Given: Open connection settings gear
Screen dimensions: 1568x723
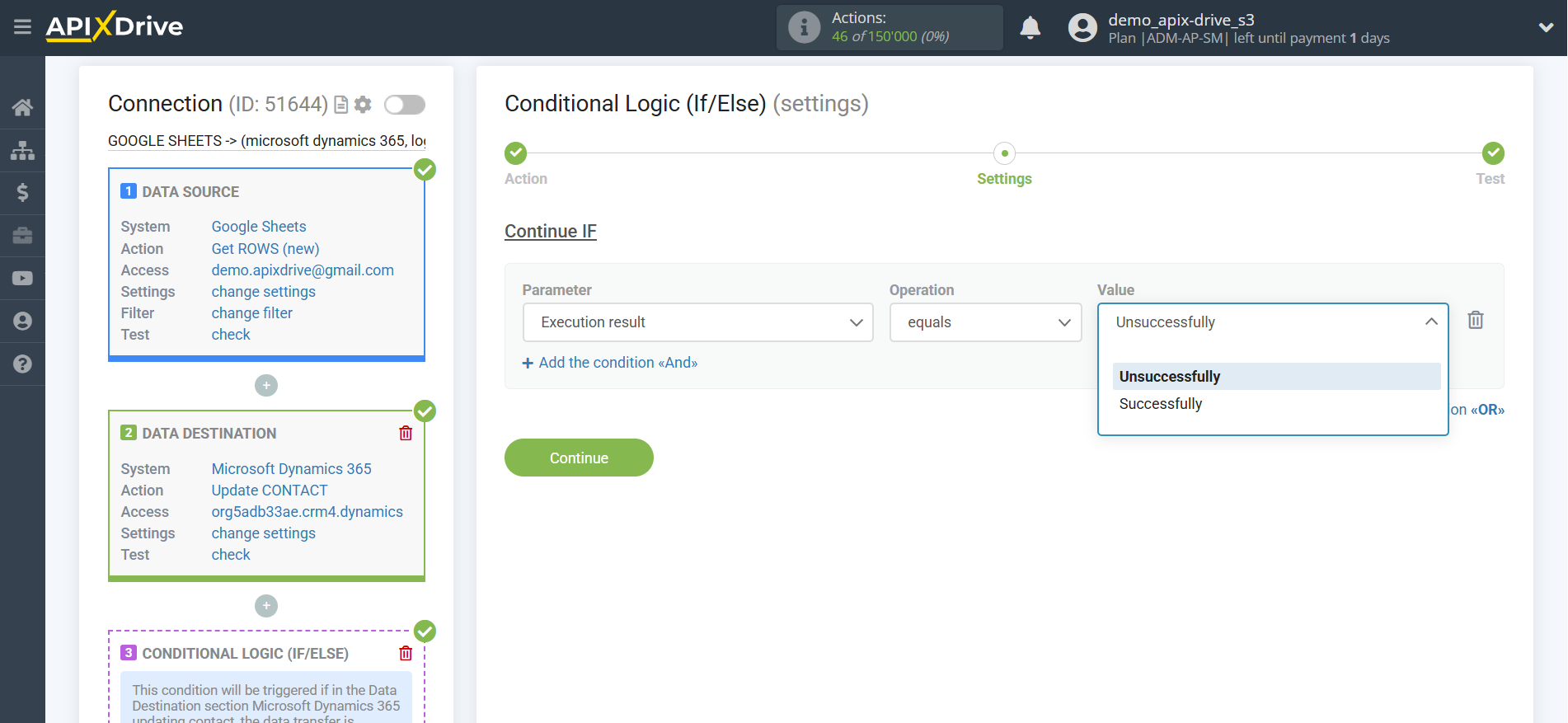Looking at the screenshot, I should (x=363, y=105).
